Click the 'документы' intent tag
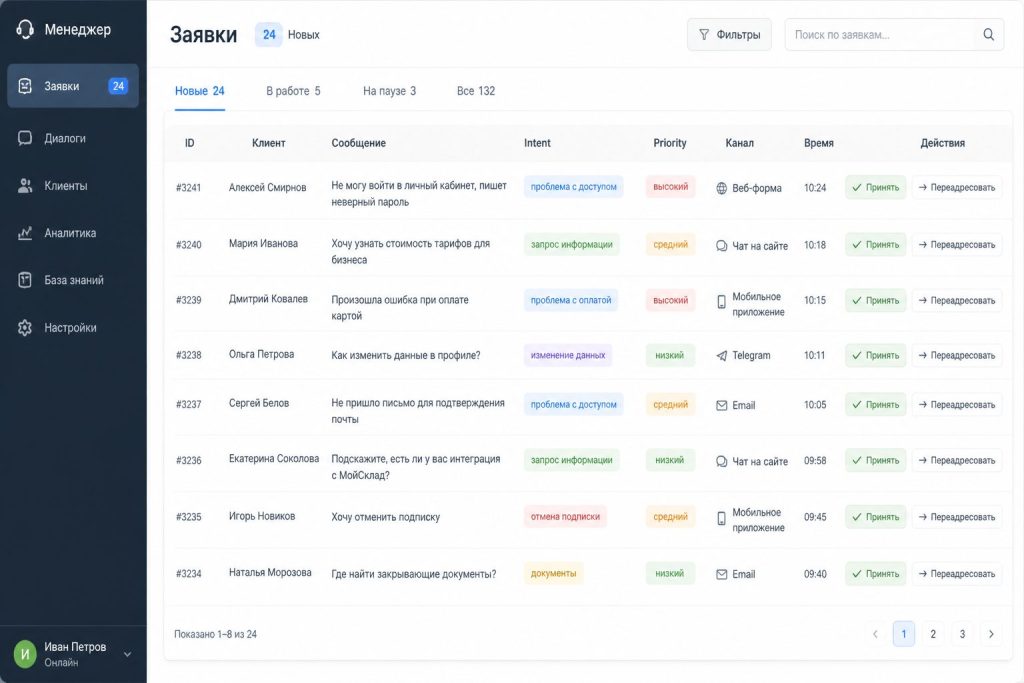1024x683 pixels. click(x=553, y=573)
